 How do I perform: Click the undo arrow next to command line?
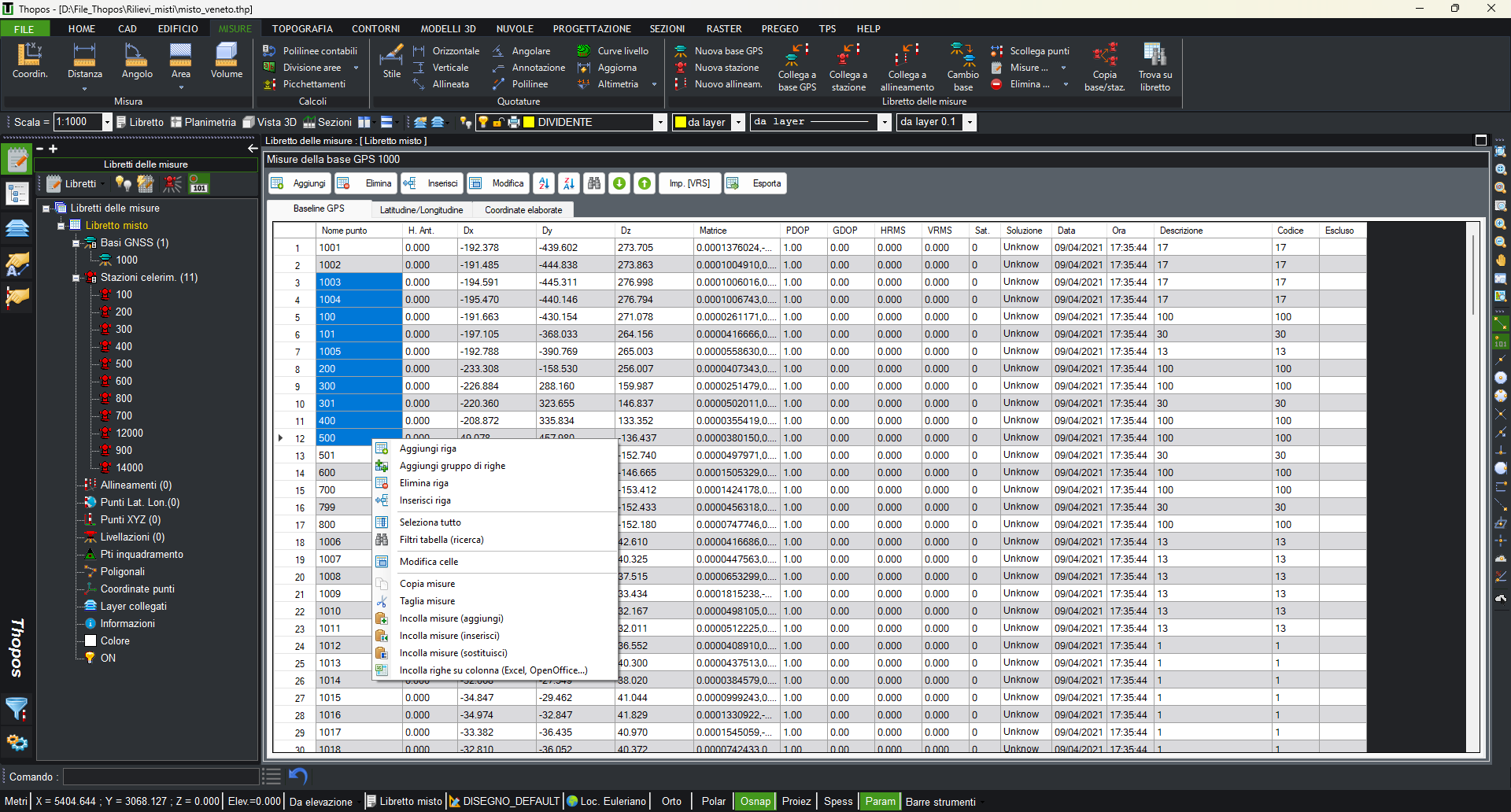click(298, 776)
